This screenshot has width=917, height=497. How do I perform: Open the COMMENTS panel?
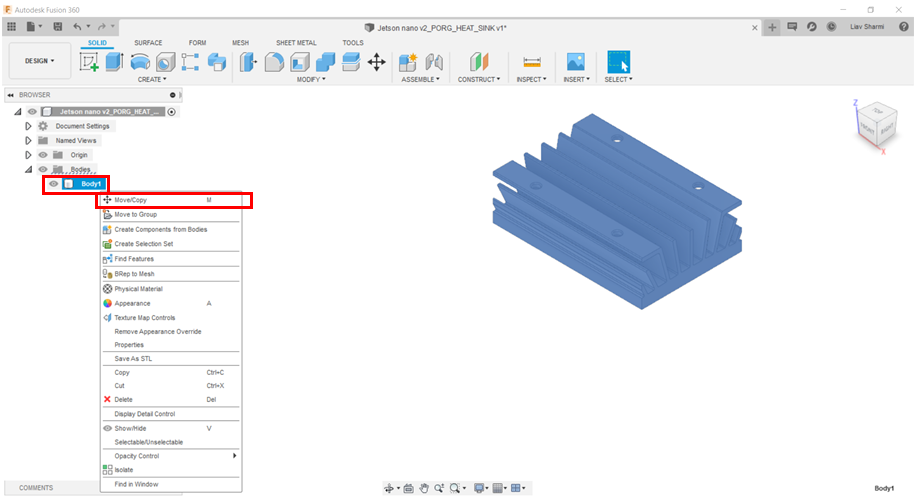[36, 488]
